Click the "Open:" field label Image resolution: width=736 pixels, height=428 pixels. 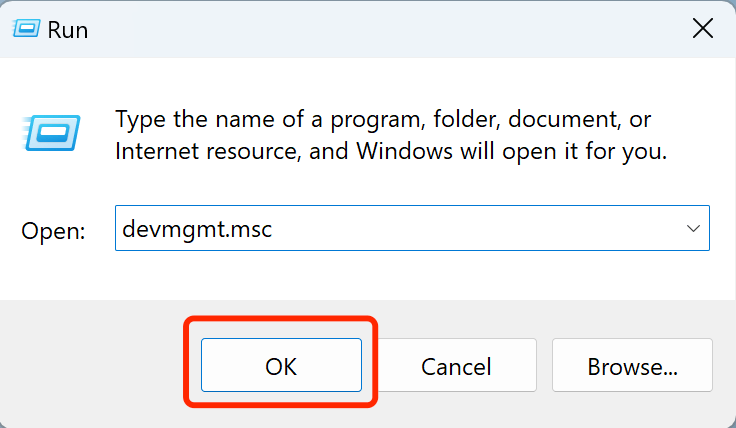click(x=53, y=230)
